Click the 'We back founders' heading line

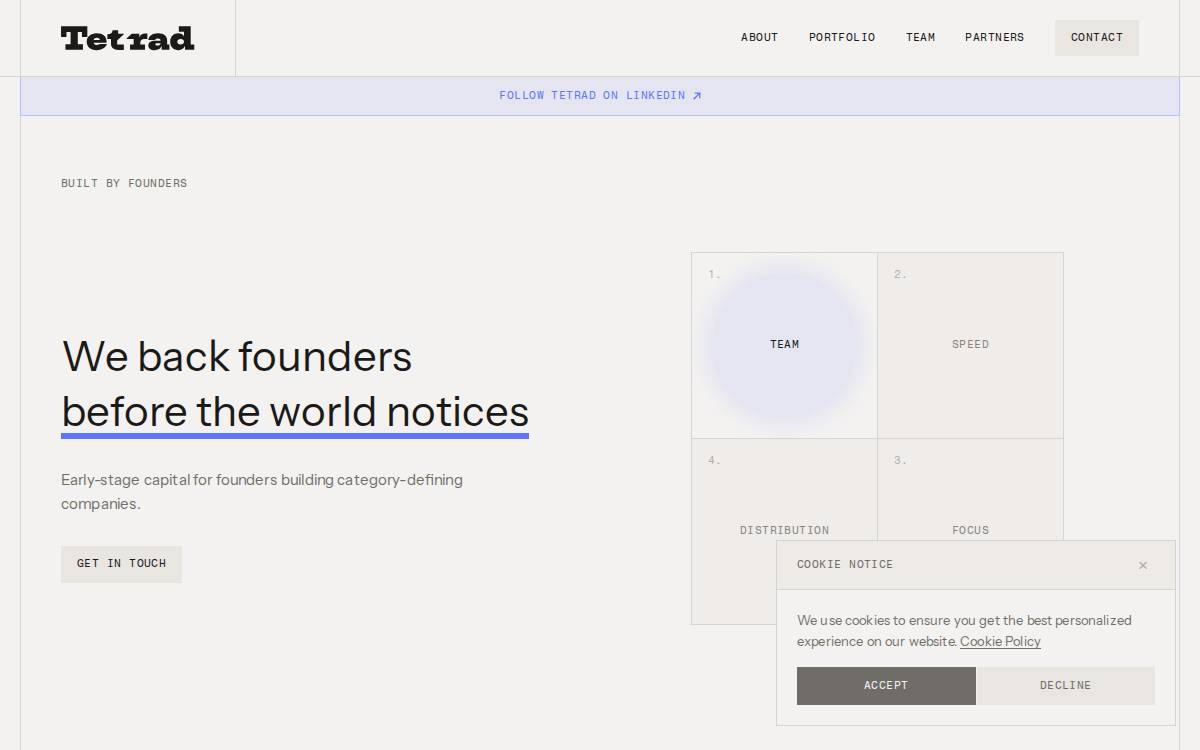237,357
